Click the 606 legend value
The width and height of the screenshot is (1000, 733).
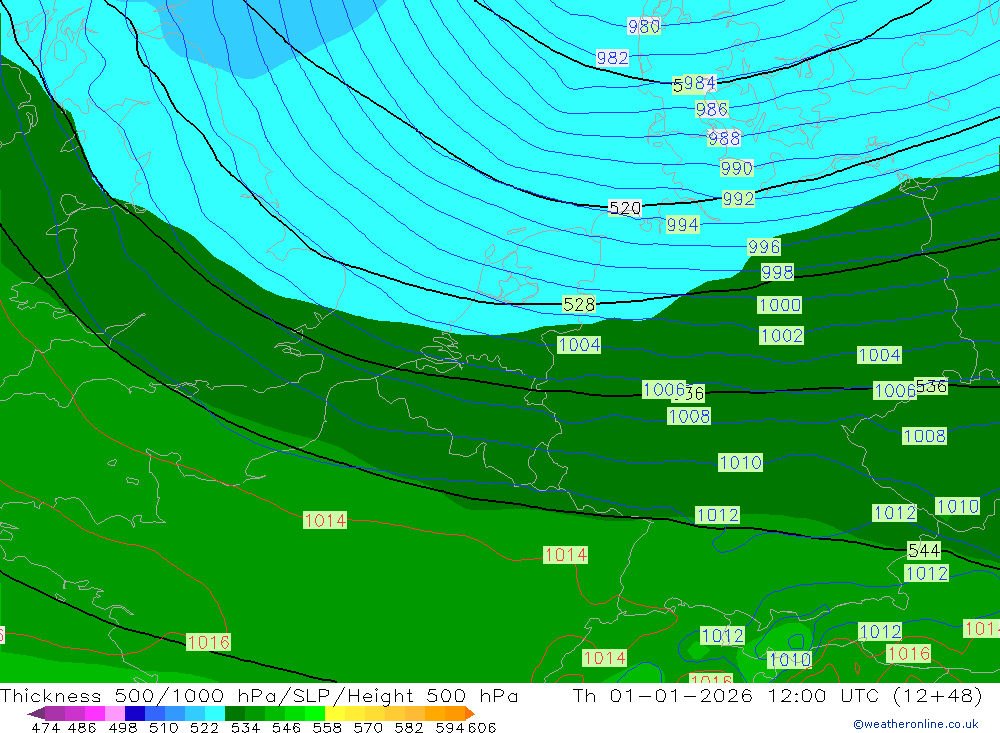482,728
